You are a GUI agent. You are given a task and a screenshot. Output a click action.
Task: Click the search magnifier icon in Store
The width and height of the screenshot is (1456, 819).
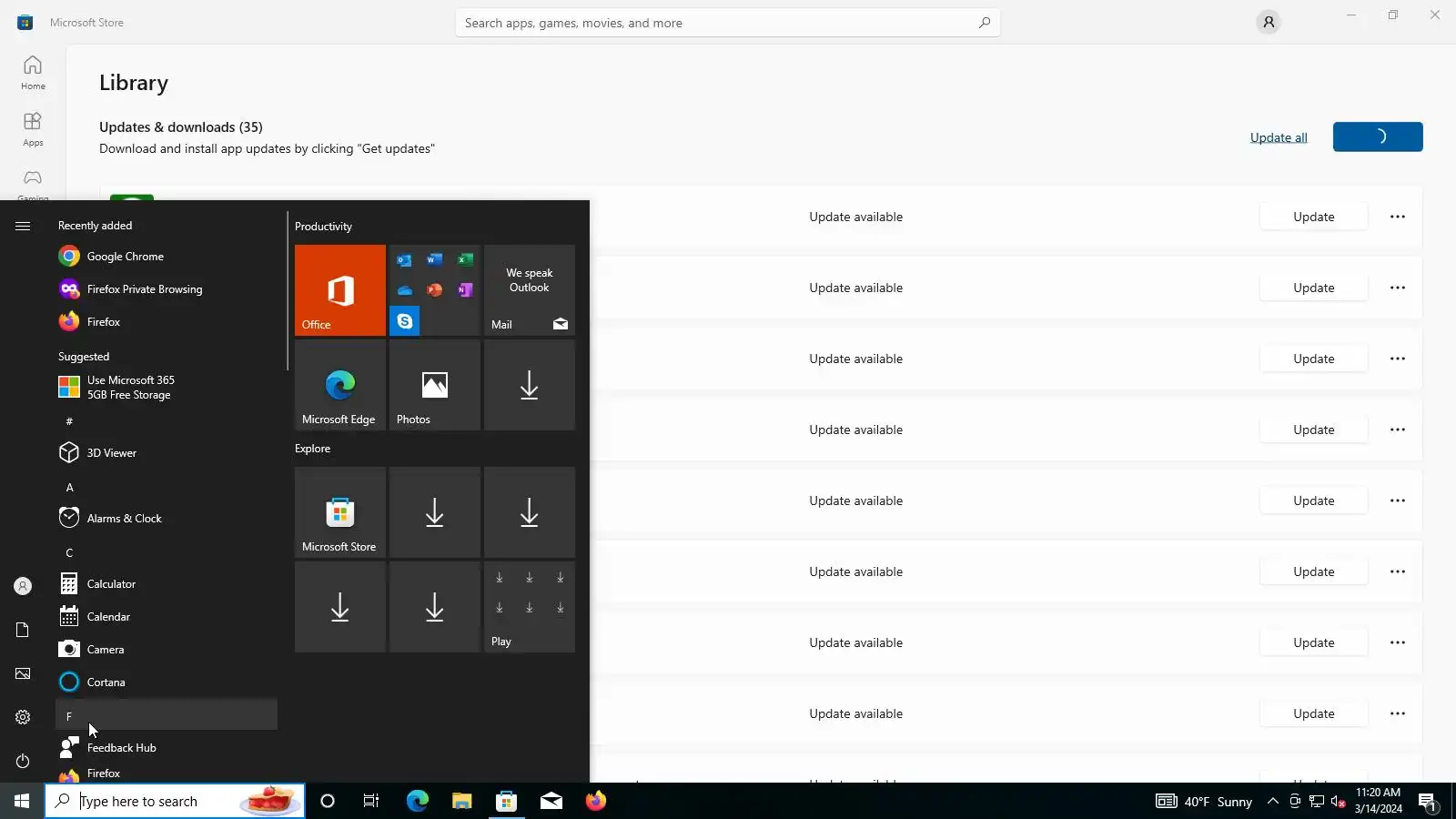985,23
